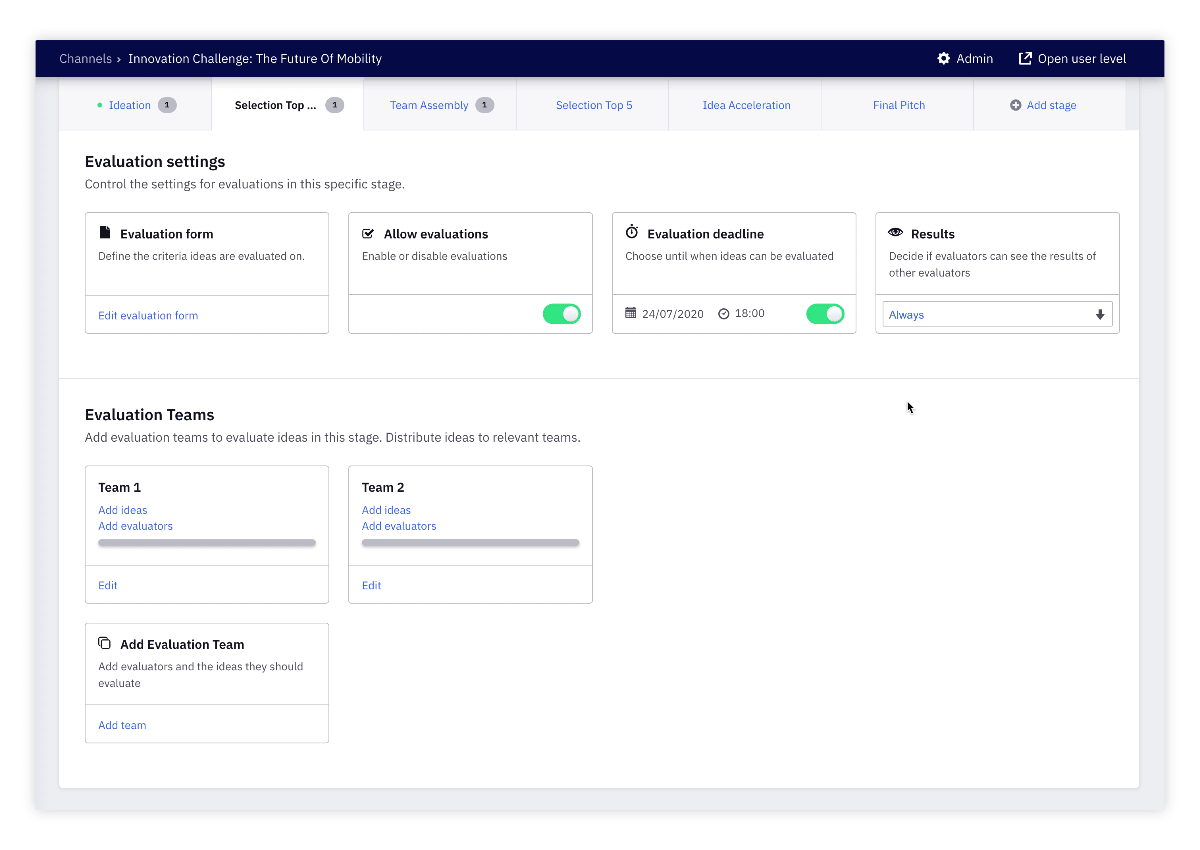Image resolution: width=1200 pixels, height=850 pixels.
Task: Click the clock icon beside 18:00
Action: tap(724, 314)
